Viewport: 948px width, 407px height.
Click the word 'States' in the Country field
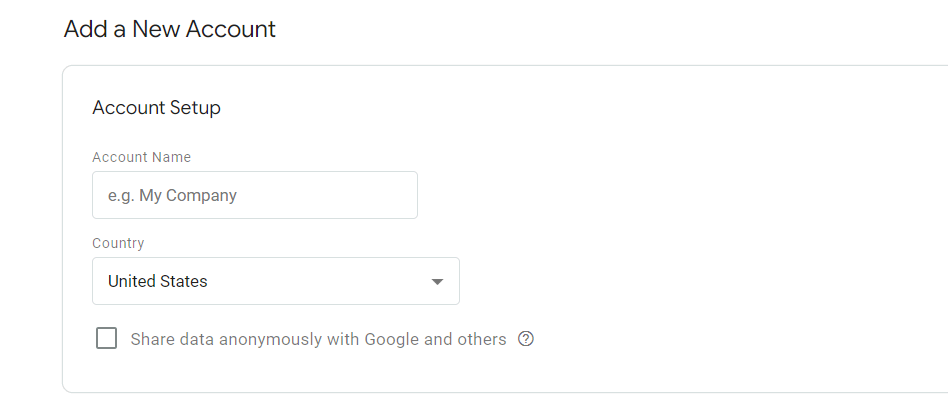[x=185, y=282]
